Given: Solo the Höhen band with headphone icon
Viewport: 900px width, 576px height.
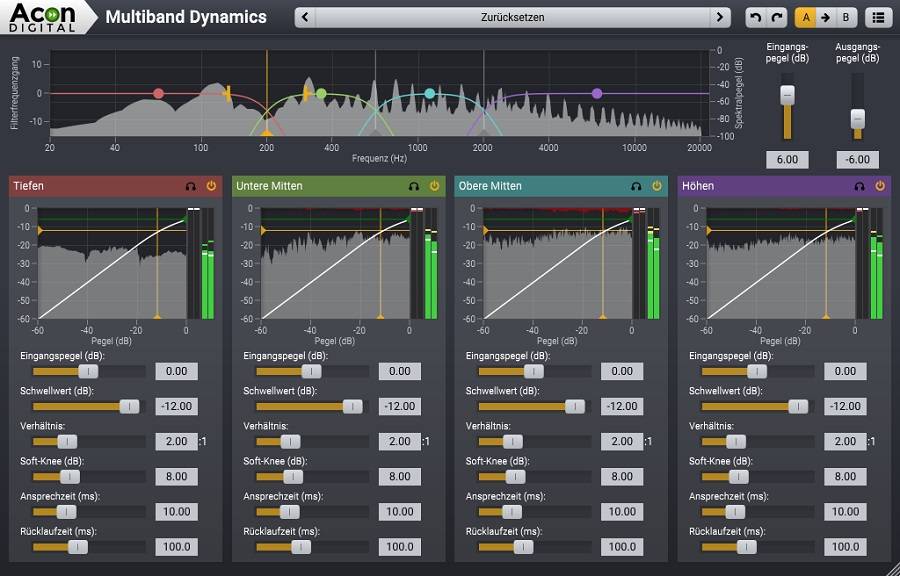Looking at the screenshot, I should click(859, 186).
